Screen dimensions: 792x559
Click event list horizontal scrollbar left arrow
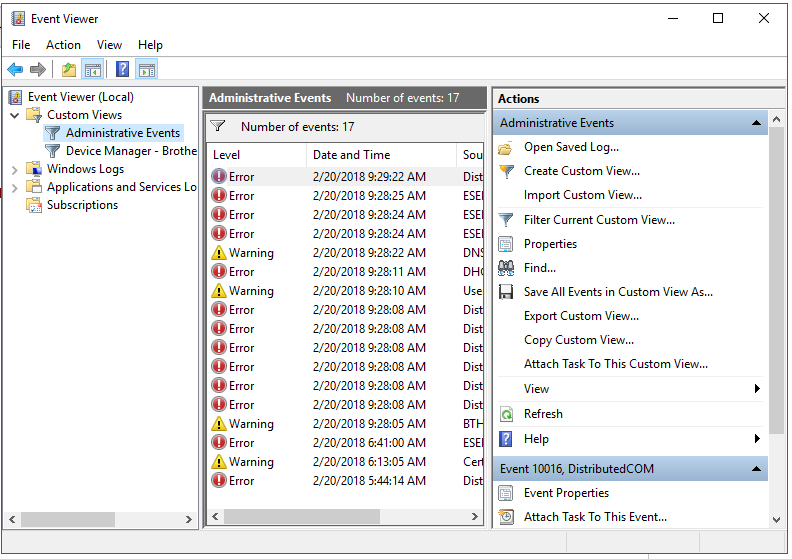pyautogui.click(x=215, y=517)
